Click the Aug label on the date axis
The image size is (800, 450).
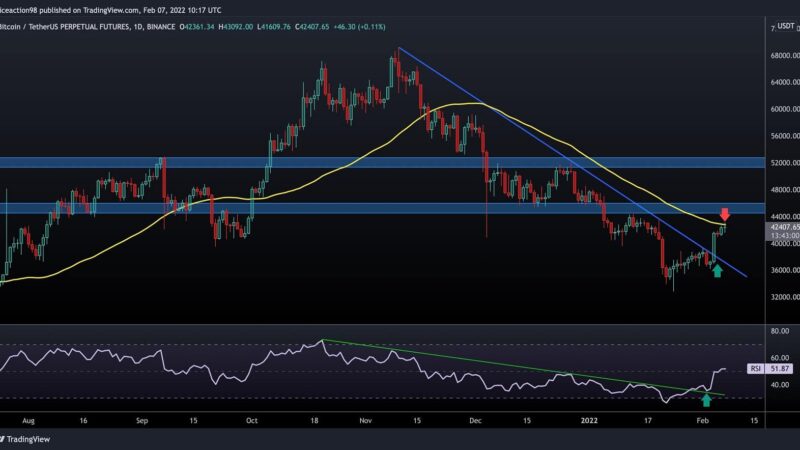click(29, 421)
